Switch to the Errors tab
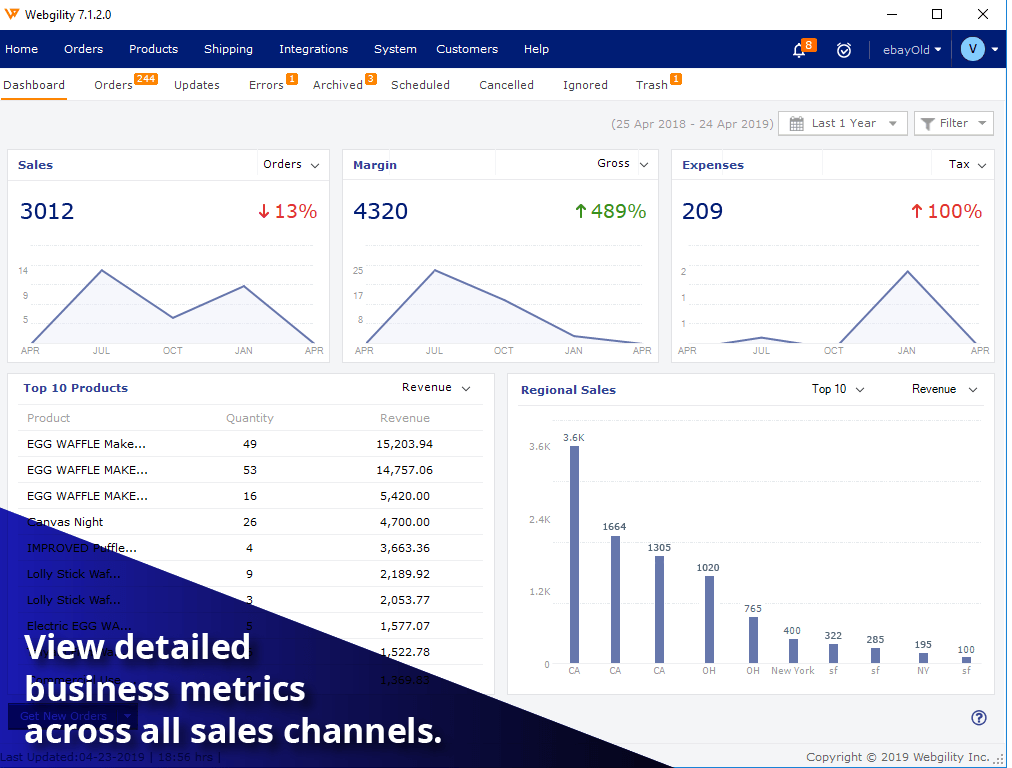 tap(266, 85)
